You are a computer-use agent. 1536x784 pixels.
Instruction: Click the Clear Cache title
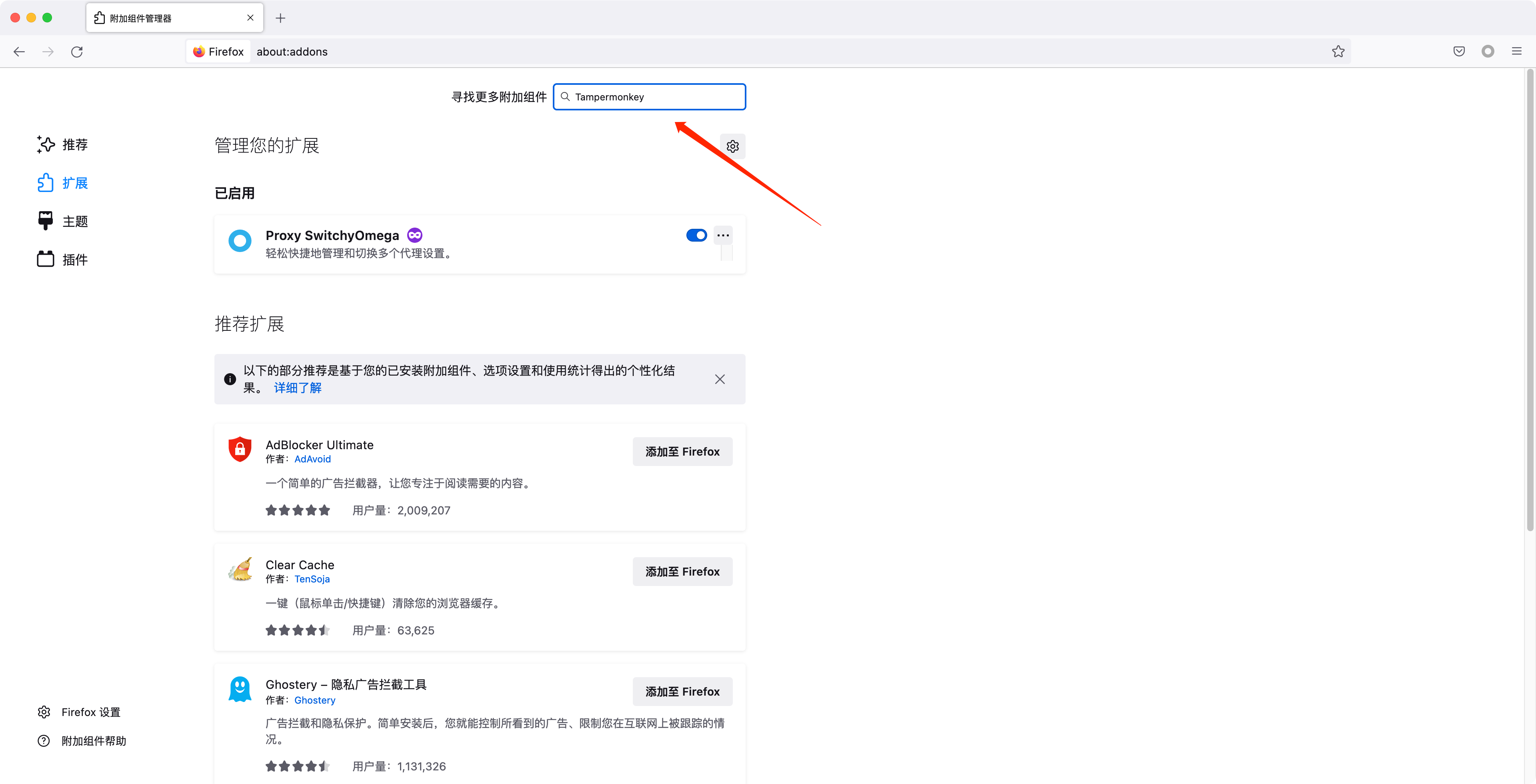click(300, 564)
